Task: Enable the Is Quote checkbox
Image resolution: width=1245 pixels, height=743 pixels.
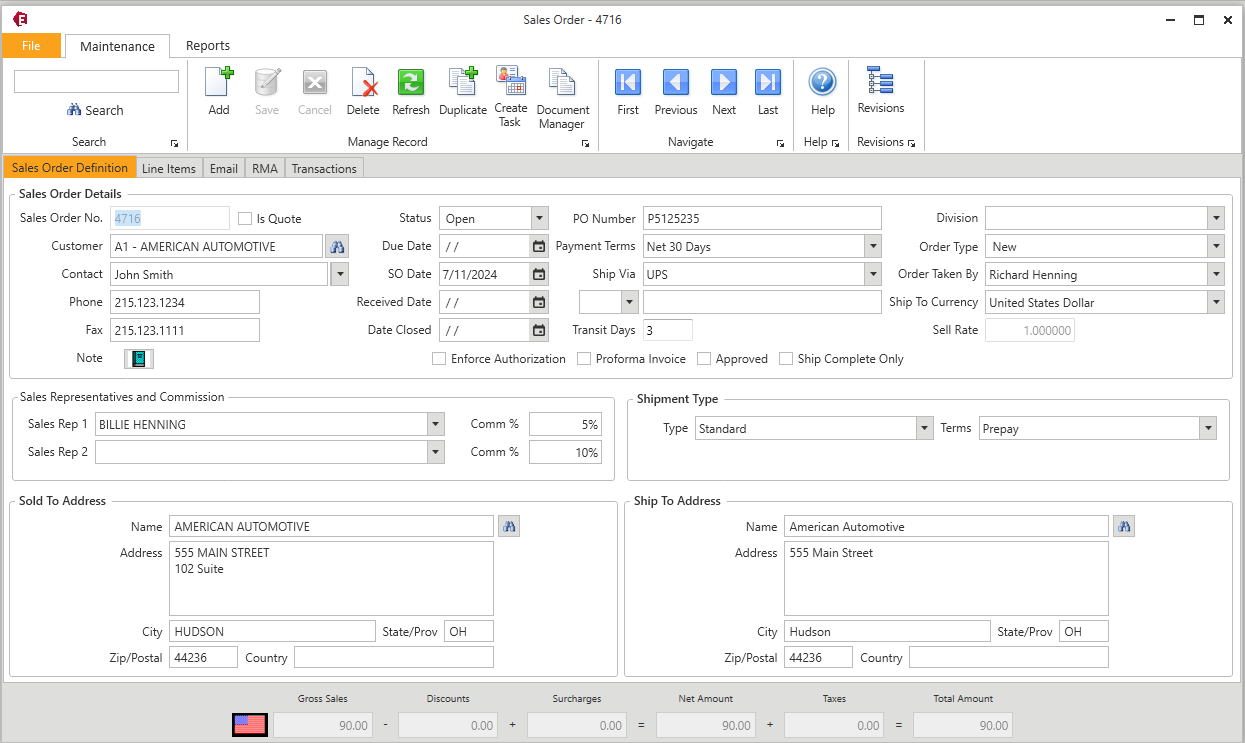Action: point(244,218)
